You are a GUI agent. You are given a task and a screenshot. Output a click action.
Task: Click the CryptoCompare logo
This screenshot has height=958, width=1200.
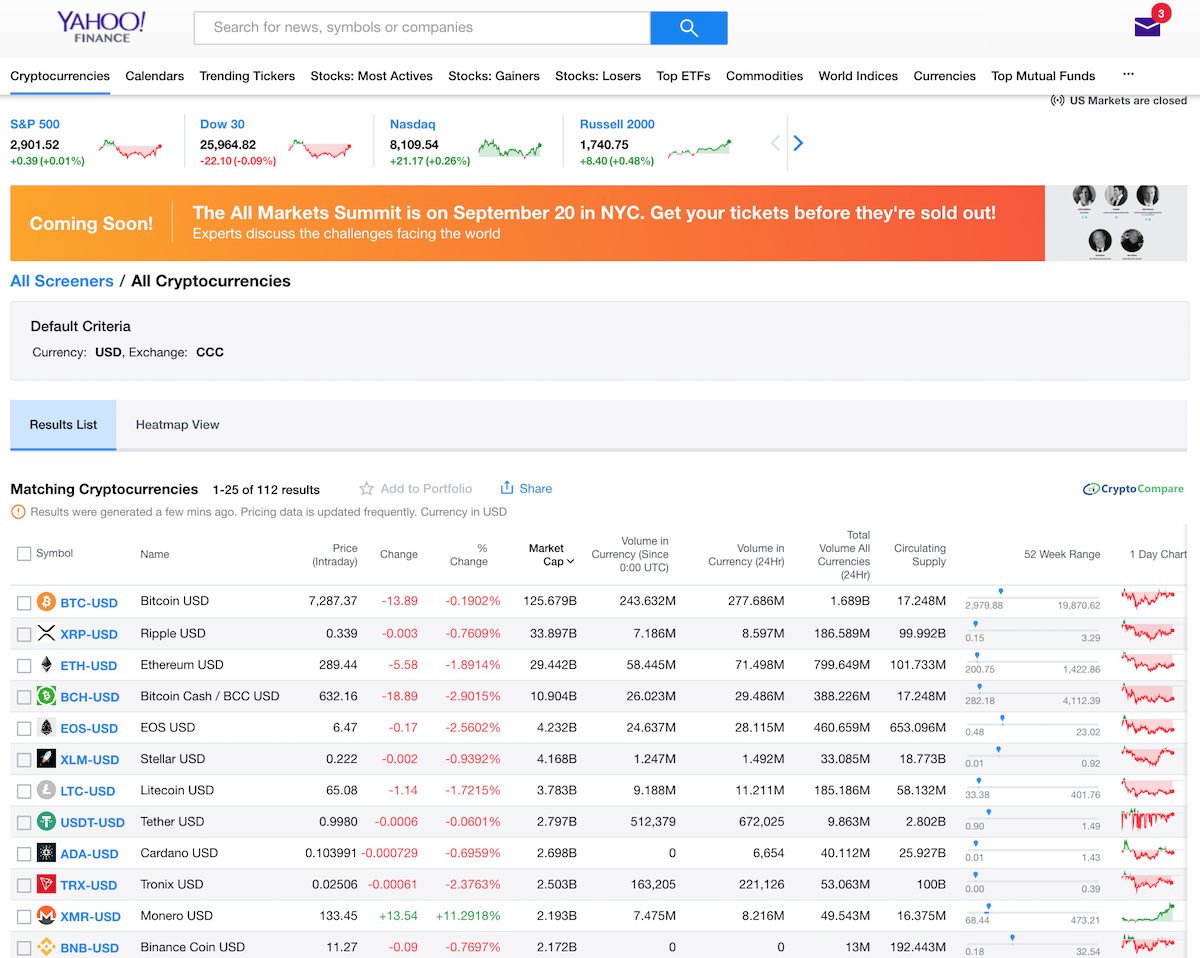1134,489
